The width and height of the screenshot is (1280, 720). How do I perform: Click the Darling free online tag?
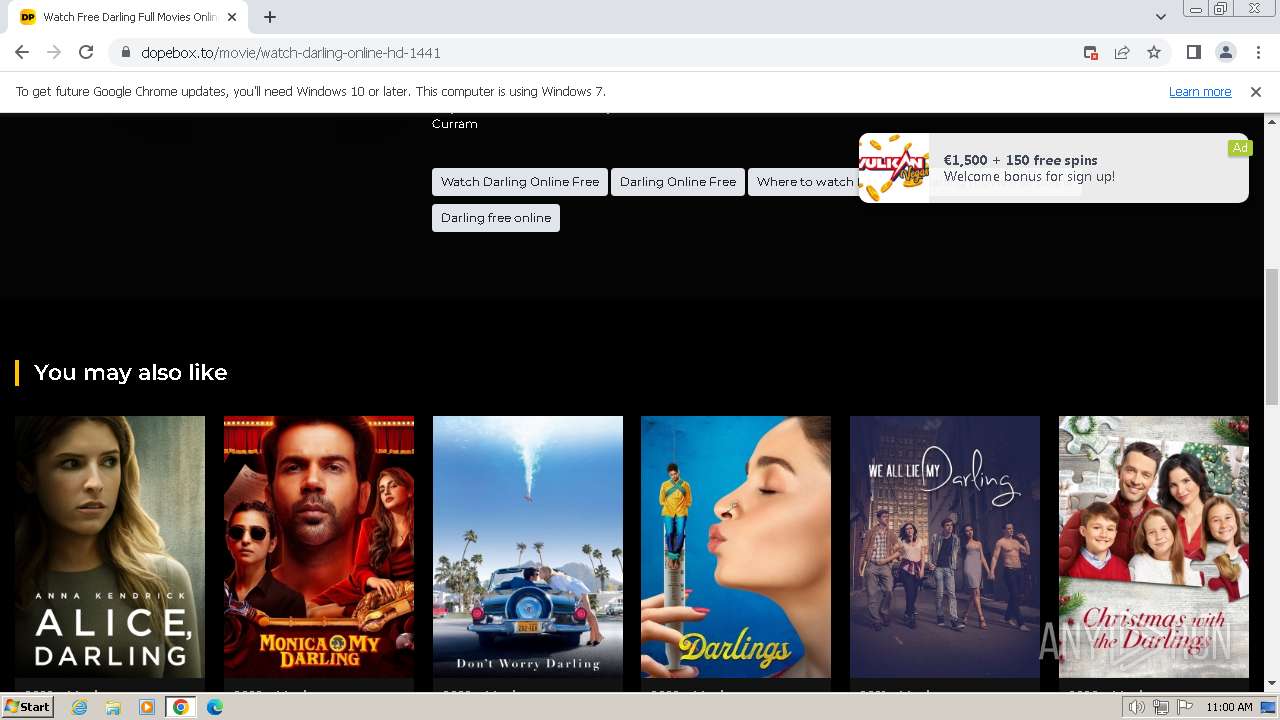(x=496, y=218)
